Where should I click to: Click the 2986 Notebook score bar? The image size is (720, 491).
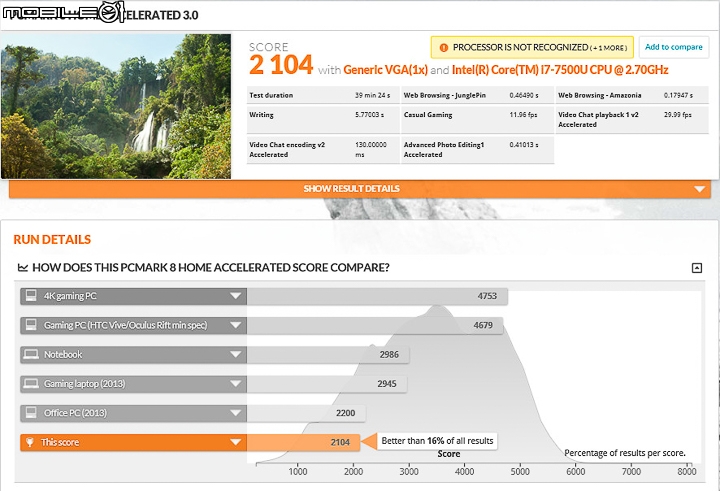pyautogui.click(x=328, y=355)
